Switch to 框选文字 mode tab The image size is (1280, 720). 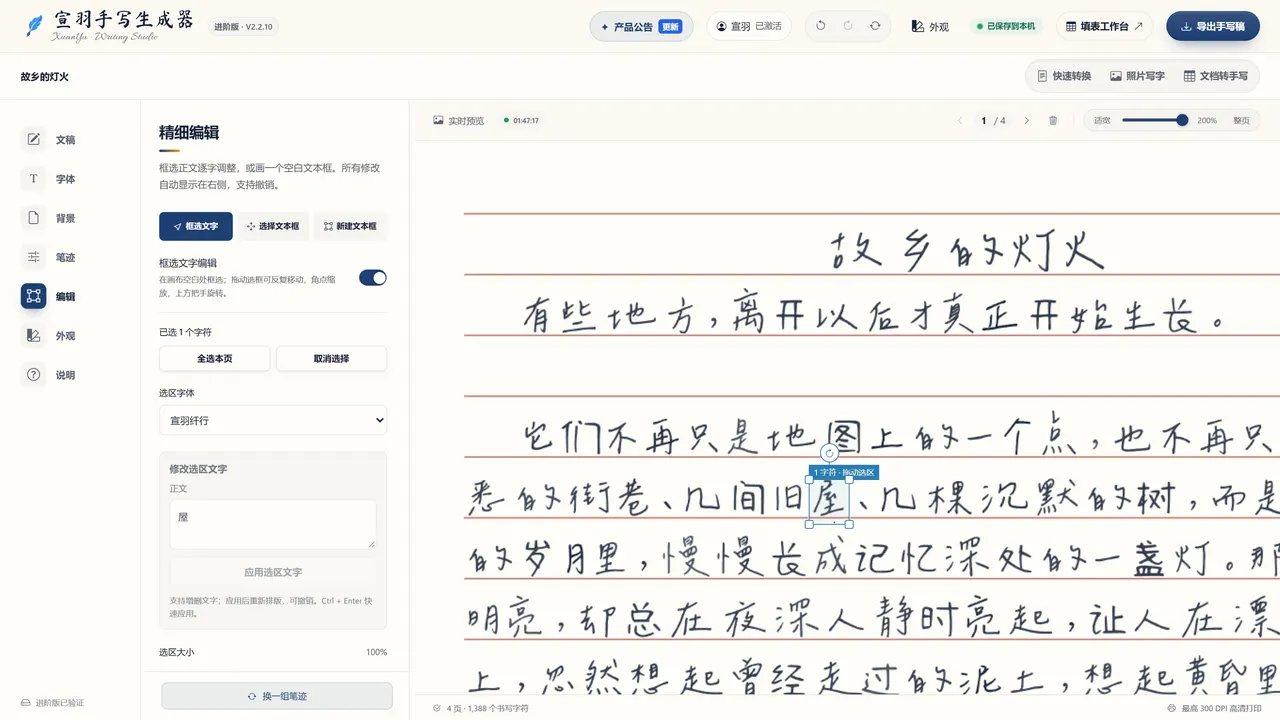[x=196, y=226]
